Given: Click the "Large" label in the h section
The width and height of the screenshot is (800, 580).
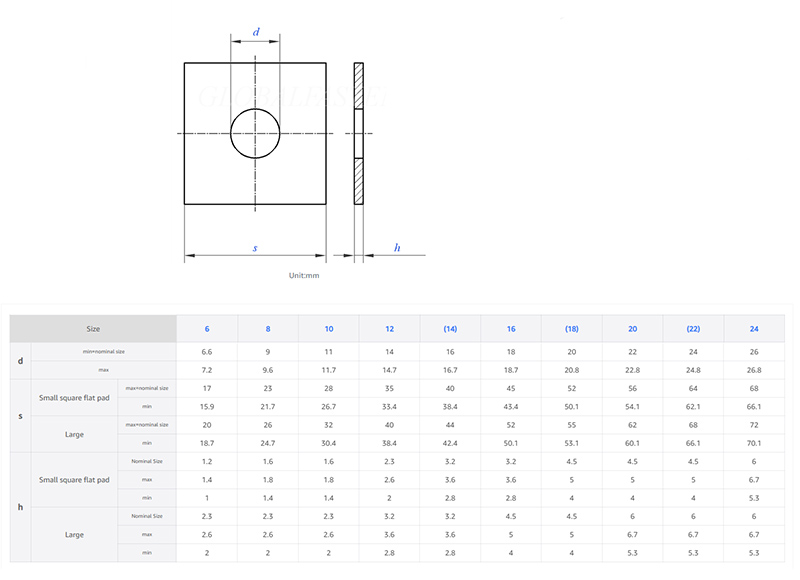Looking at the screenshot, I should (76, 534).
